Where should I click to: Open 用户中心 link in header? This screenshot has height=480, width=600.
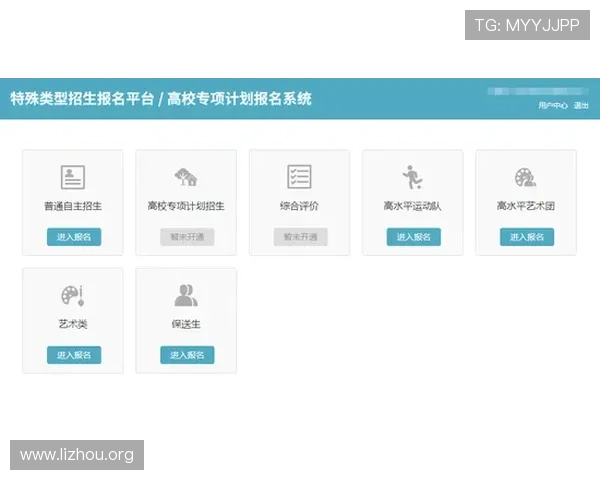553,105
